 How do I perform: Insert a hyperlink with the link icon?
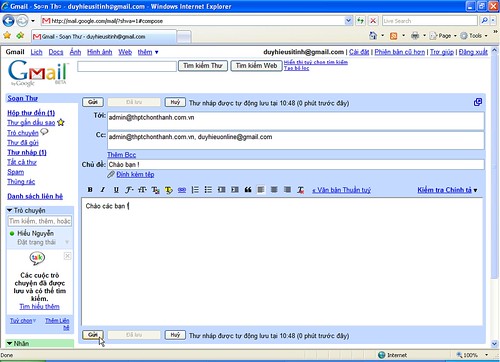[182, 190]
